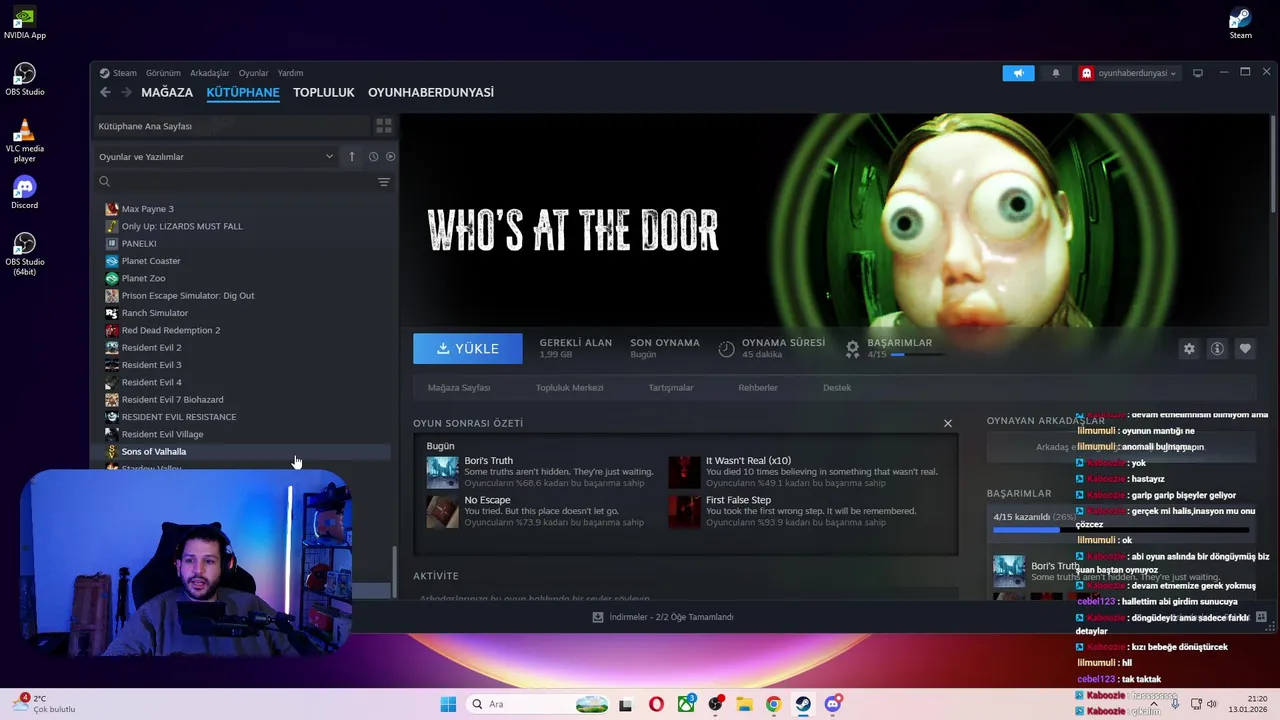Go to the MAĞAZA tab
This screenshot has width=1280, height=720.
click(x=167, y=92)
